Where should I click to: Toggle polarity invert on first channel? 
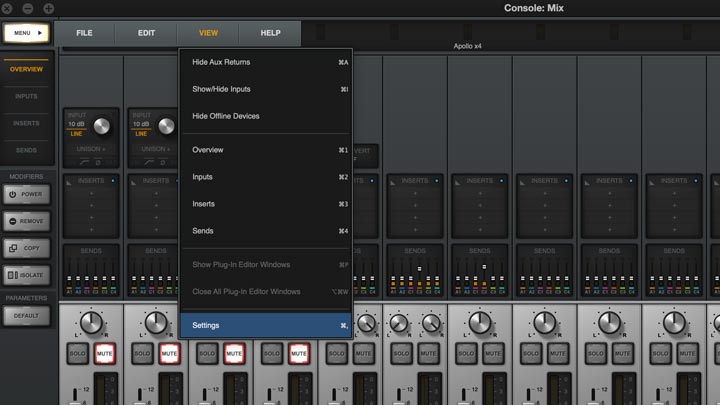(98, 163)
